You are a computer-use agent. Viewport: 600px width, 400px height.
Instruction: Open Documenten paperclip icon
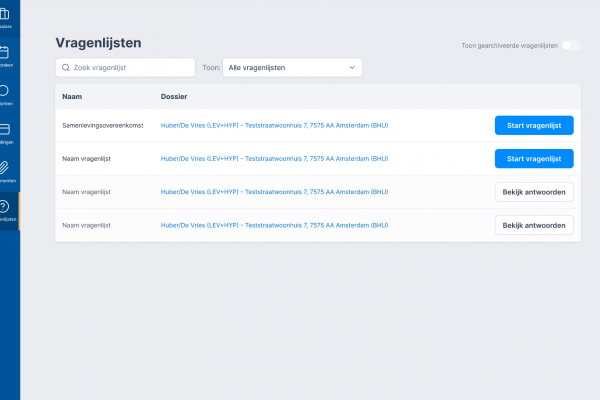tap(5, 169)
